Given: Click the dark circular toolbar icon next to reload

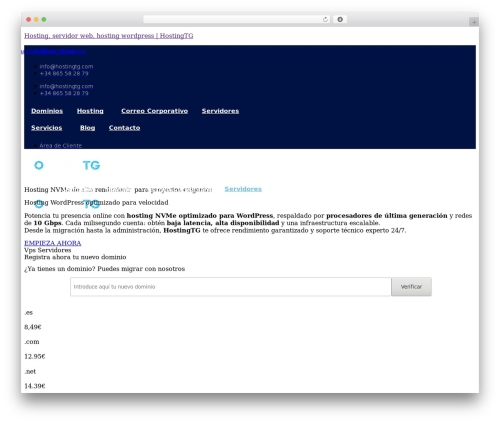Looking at the screenshot, I should click(x=340, y=19).
